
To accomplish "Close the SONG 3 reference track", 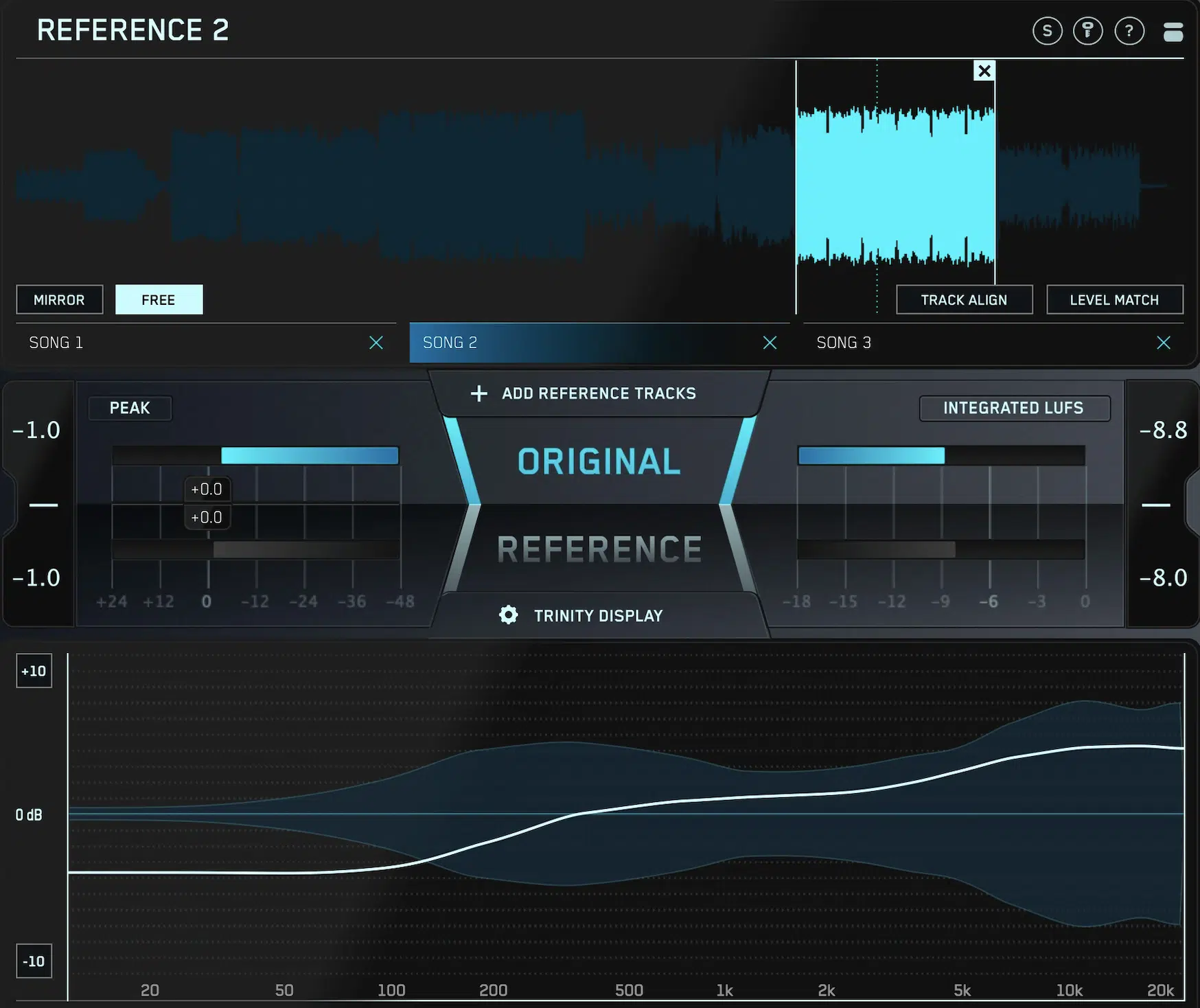I will pyautogui.click(x=1164, y=343).
